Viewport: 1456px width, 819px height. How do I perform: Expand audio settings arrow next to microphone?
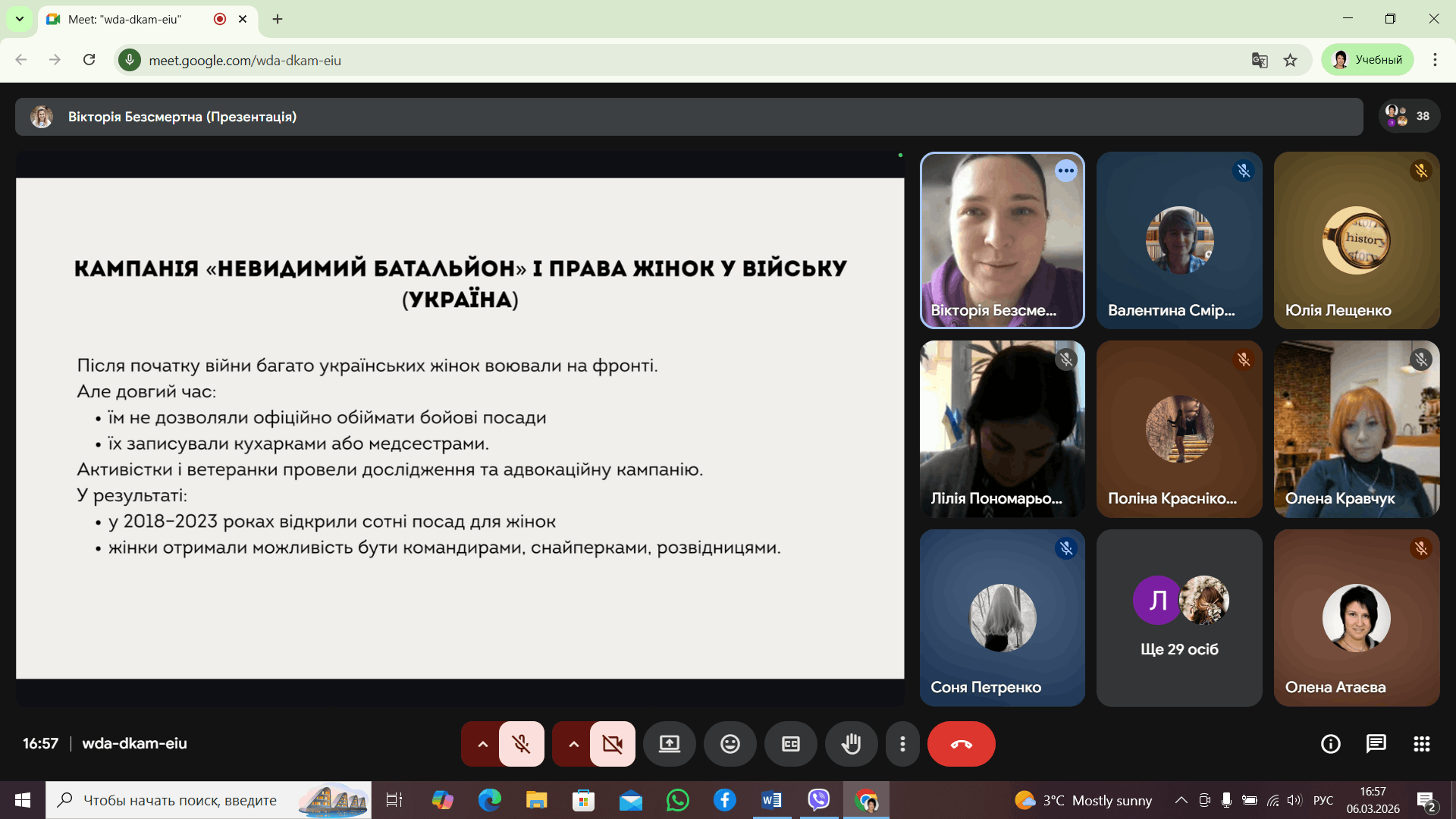(482, 744)
